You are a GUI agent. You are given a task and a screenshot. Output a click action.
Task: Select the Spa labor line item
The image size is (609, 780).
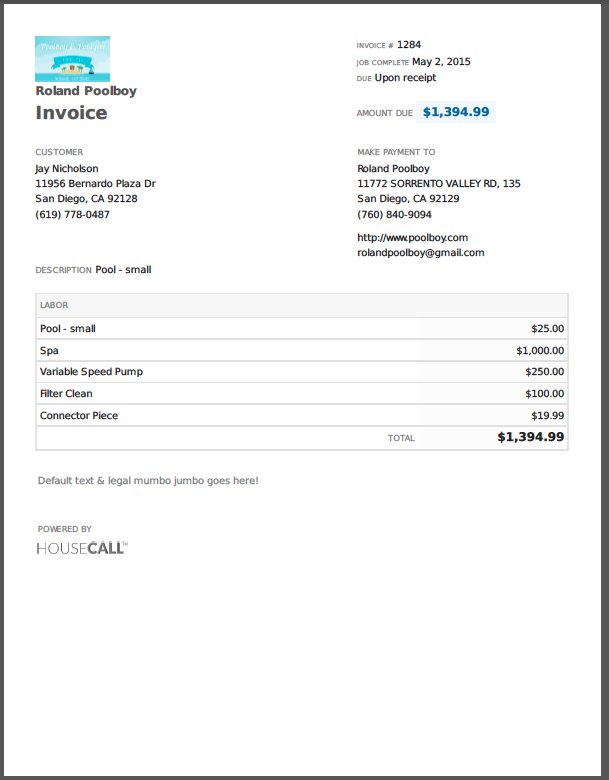pyautogui.click(x=302, y=350)
